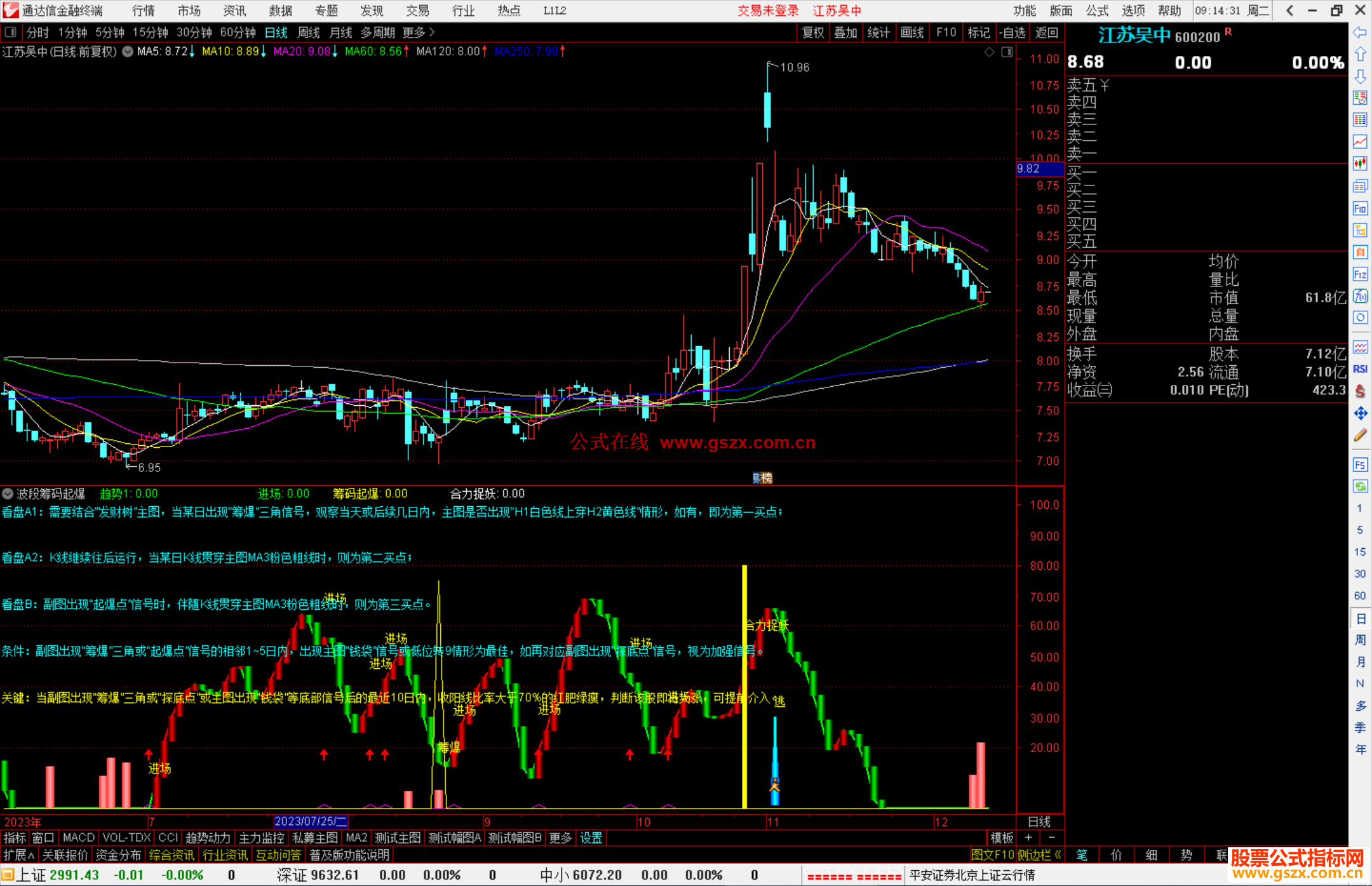
Task: Toggle the panel layout icon left of 分时
Action: tap(10, 32)
